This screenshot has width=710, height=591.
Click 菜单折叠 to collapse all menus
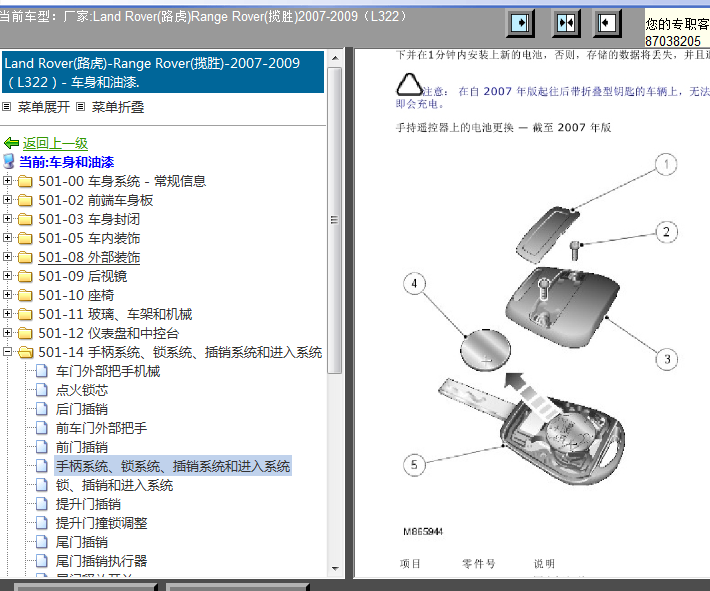pyautogui.click(x=118, y=107)
